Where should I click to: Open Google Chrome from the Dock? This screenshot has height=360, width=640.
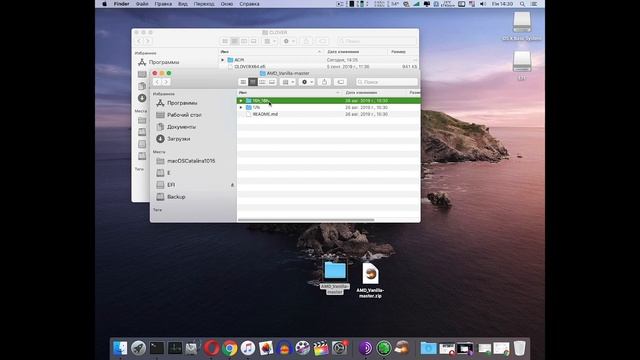coord(230,348)
